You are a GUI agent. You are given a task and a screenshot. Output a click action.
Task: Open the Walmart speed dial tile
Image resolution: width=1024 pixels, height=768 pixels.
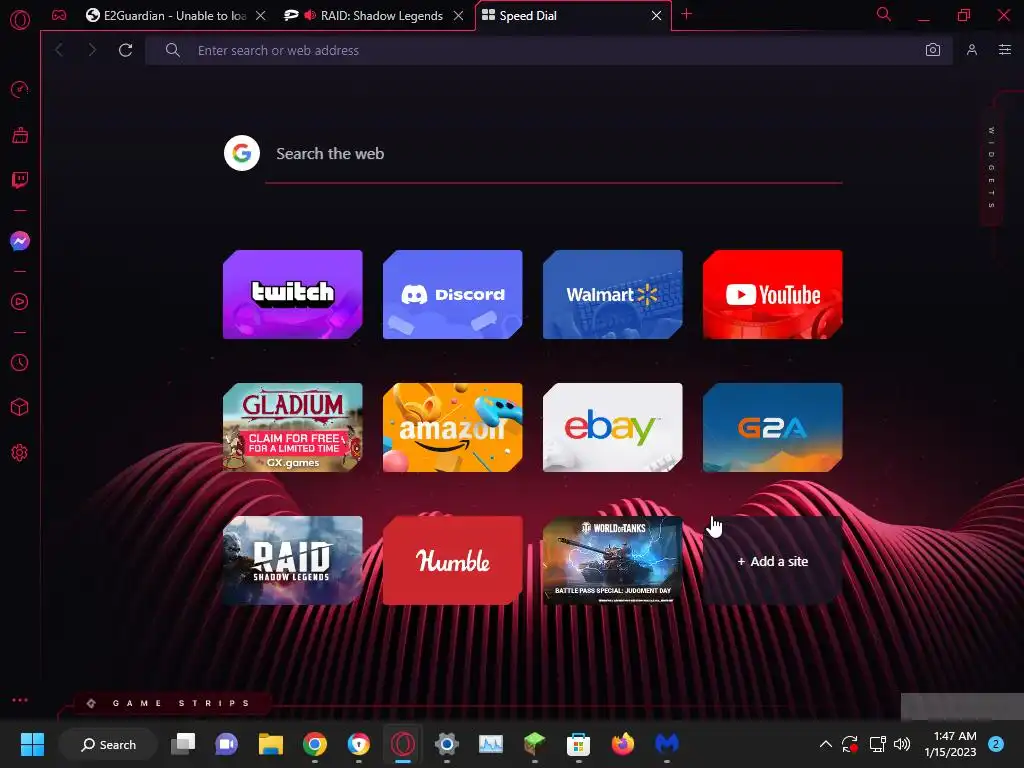(x=613, y=295)
